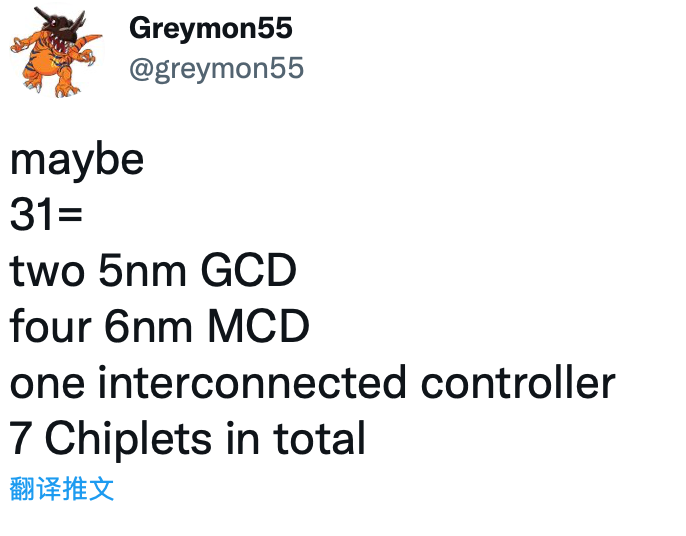Click the Greymon55 display name
This screenshot has height=536, width=686.
coord(211,28)
